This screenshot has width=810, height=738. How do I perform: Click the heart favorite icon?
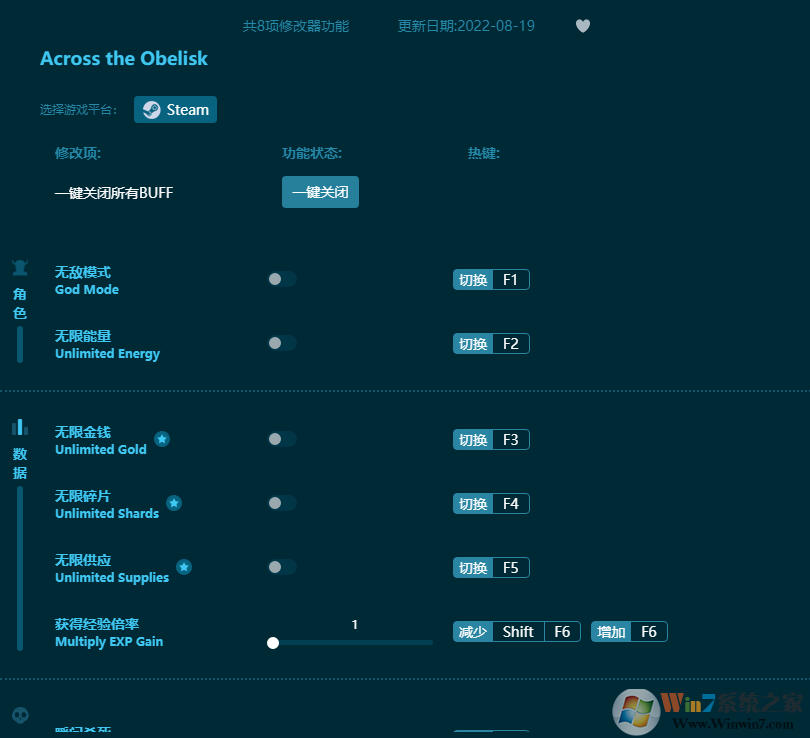(583, 26)
